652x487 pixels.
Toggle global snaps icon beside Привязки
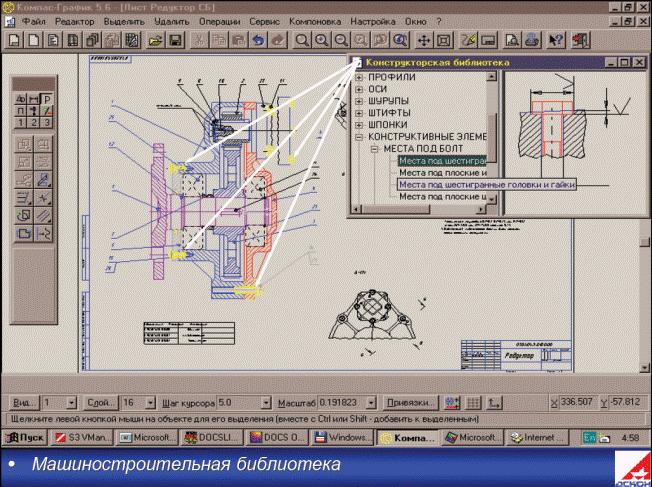point(452,403)
